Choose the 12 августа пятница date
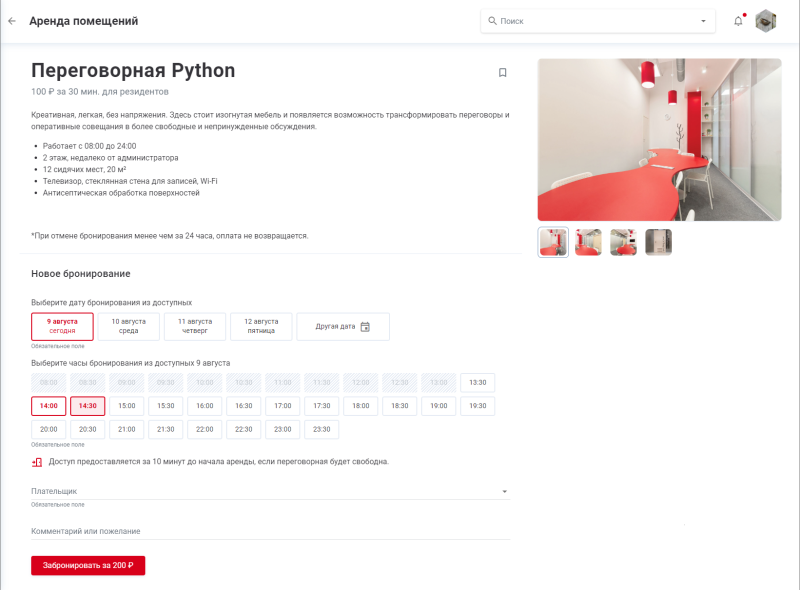 pyautogui.click(x=261, y=325)
